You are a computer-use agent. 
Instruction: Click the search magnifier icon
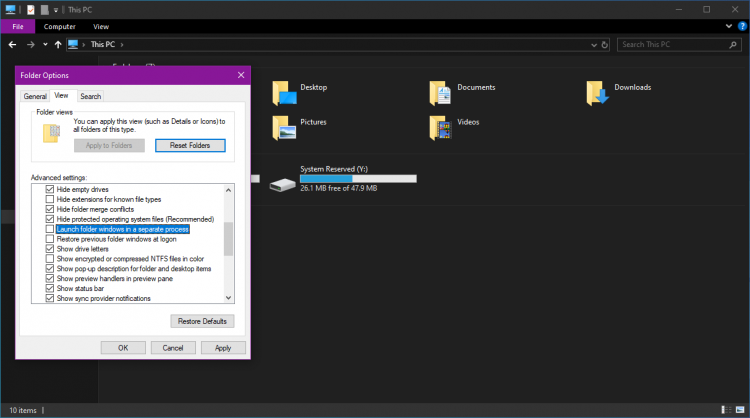click(x=733, y=44)
